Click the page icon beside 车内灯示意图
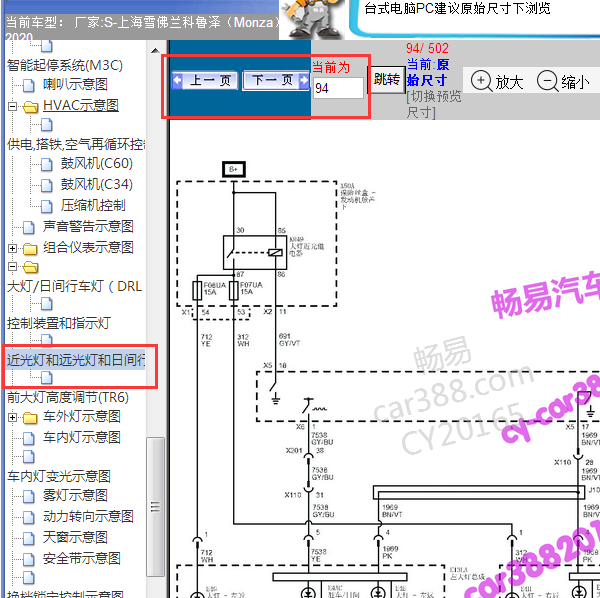Image resolution: width=600 pixels, height=598 pixels. click(29, 438)
